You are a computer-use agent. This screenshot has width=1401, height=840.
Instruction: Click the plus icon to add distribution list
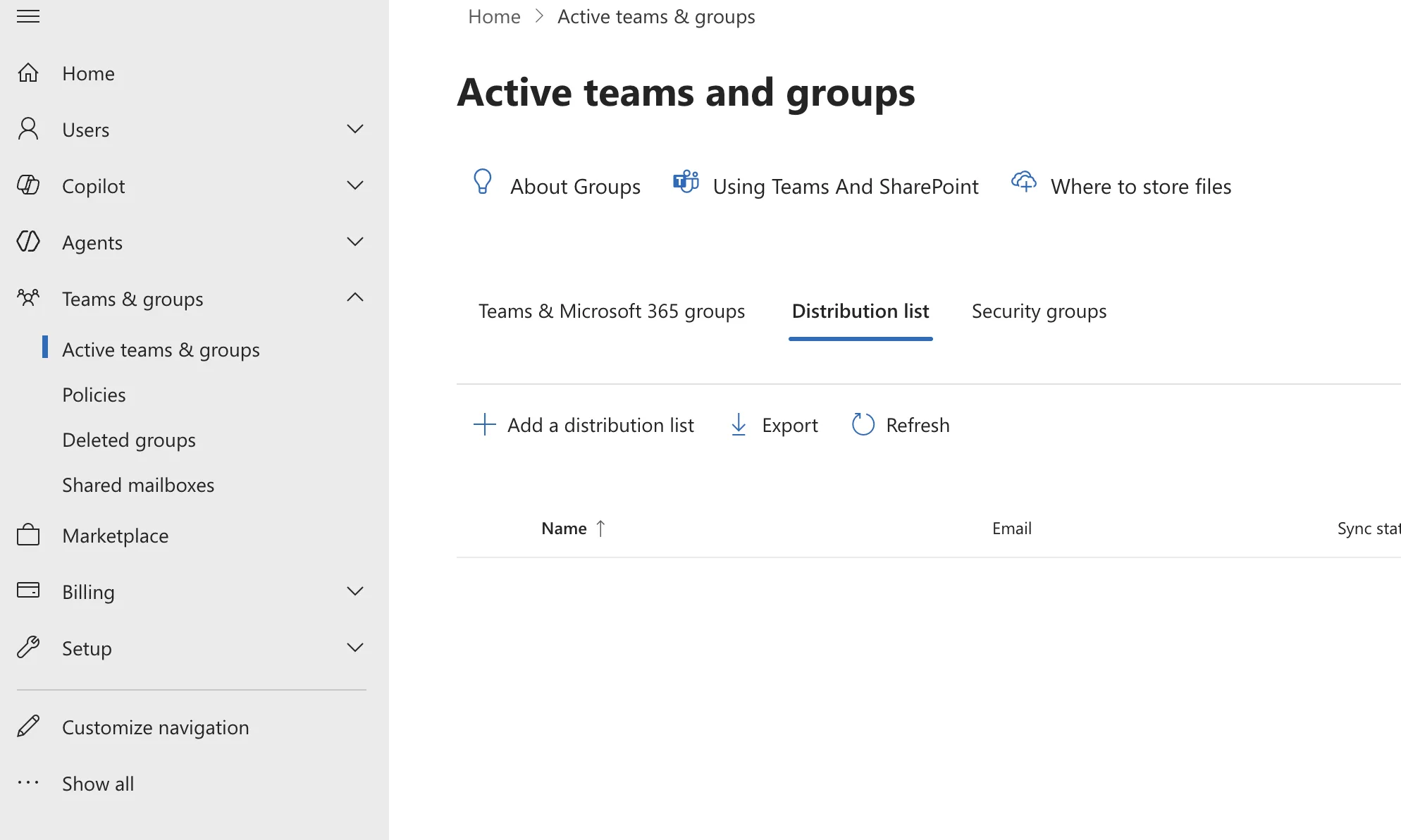coord(485,424)
